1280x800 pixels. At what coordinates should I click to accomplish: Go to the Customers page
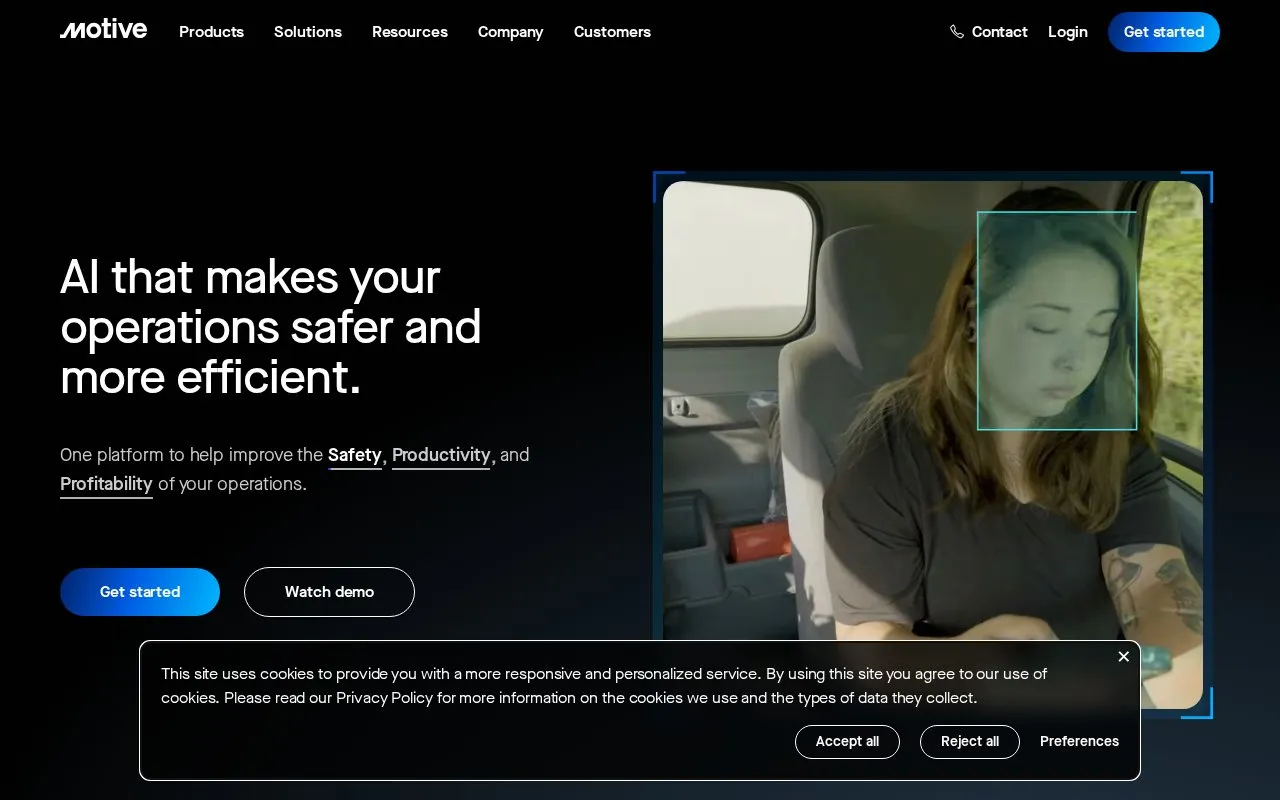pos(612,32)
